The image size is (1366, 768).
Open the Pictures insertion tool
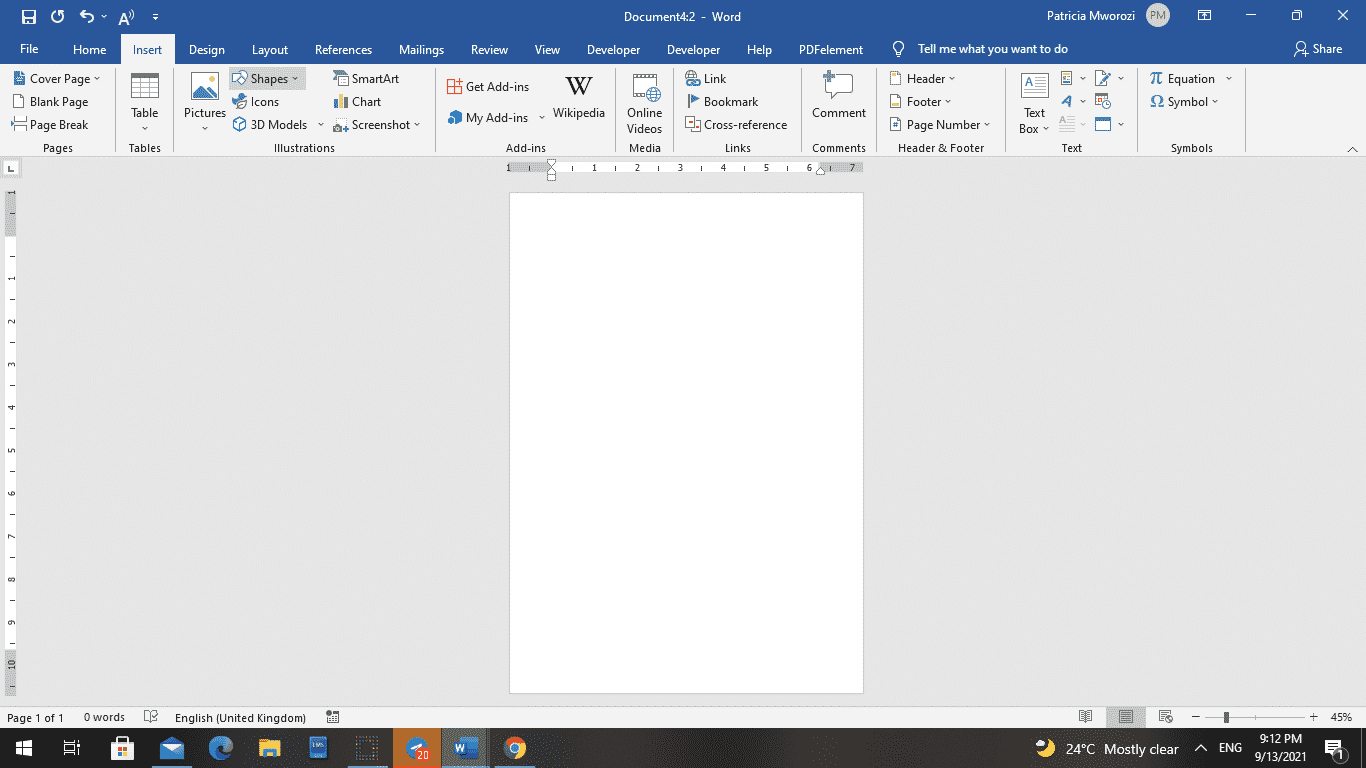pyautogui.click(x=204, y=100)
